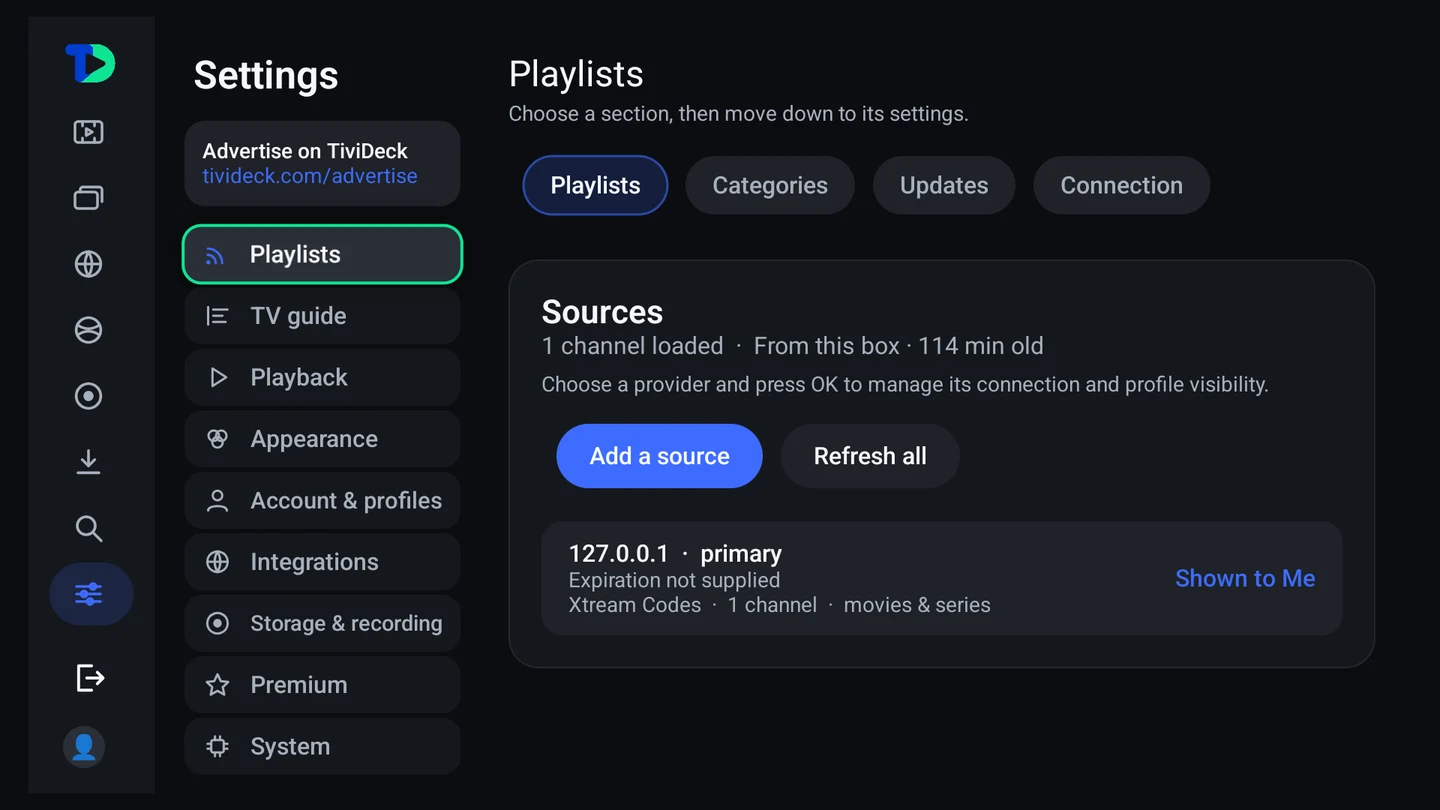Click 'Xtream Codes' source type text
This screenshot has width=1440, height=810.
point(634,605)
